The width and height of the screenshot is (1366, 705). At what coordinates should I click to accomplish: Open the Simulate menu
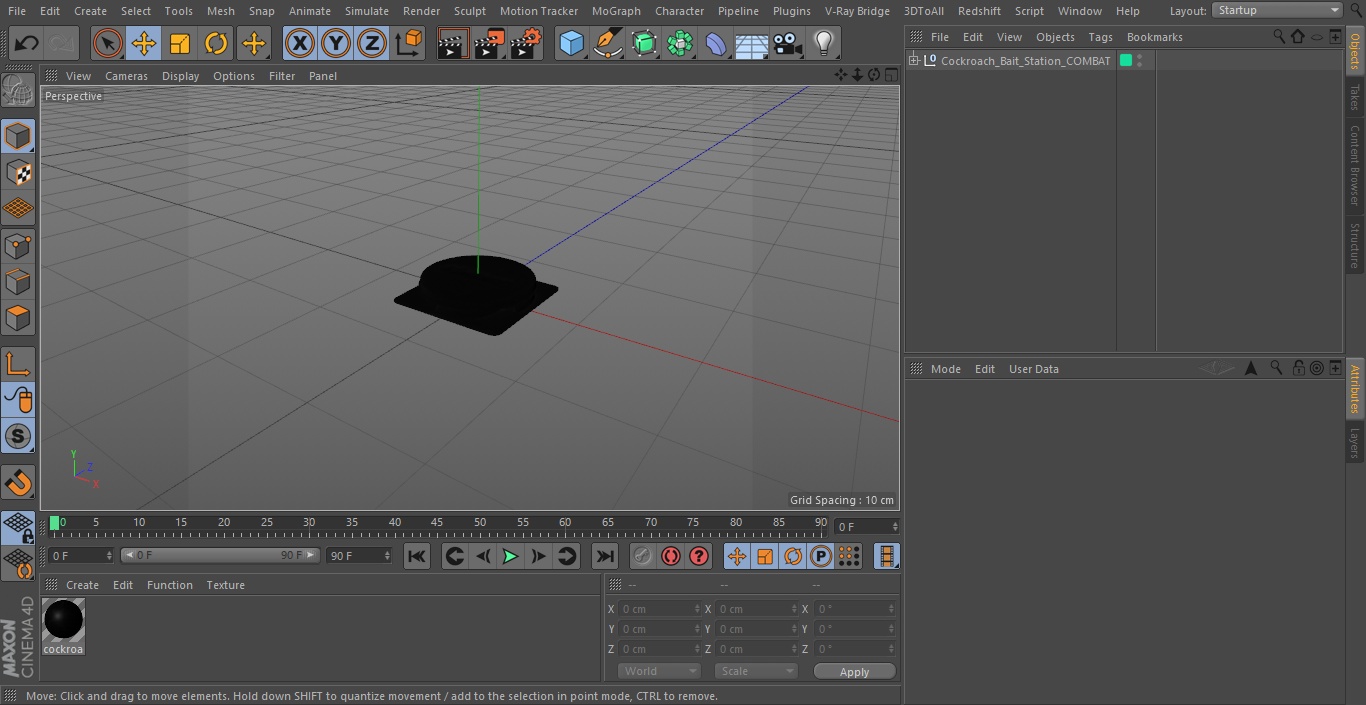367,11
